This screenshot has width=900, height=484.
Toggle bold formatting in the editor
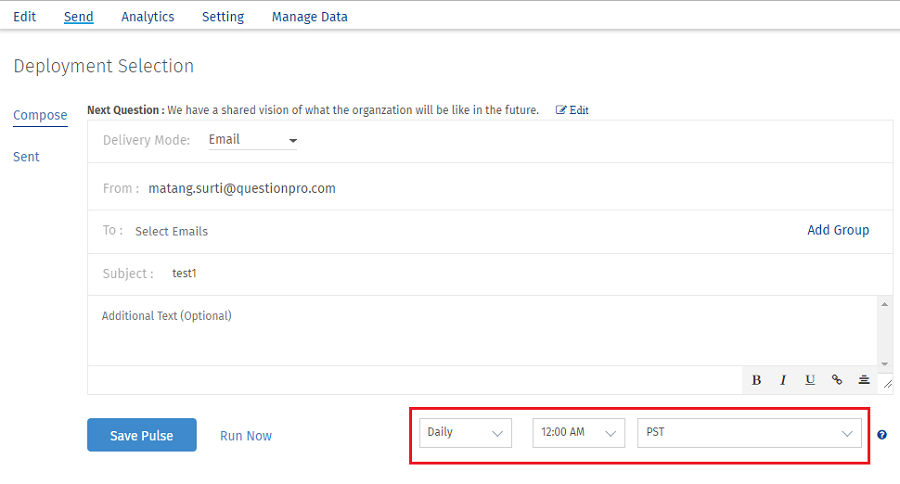pos(756,380)
